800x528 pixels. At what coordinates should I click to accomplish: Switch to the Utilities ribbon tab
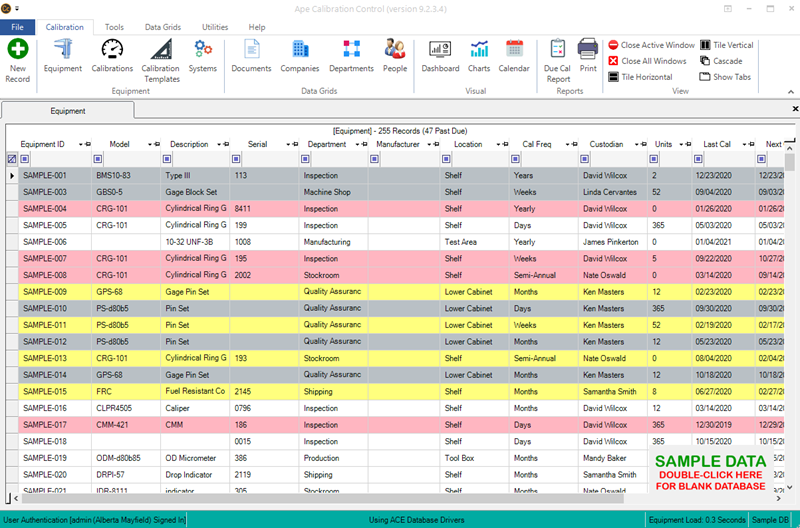215,27
